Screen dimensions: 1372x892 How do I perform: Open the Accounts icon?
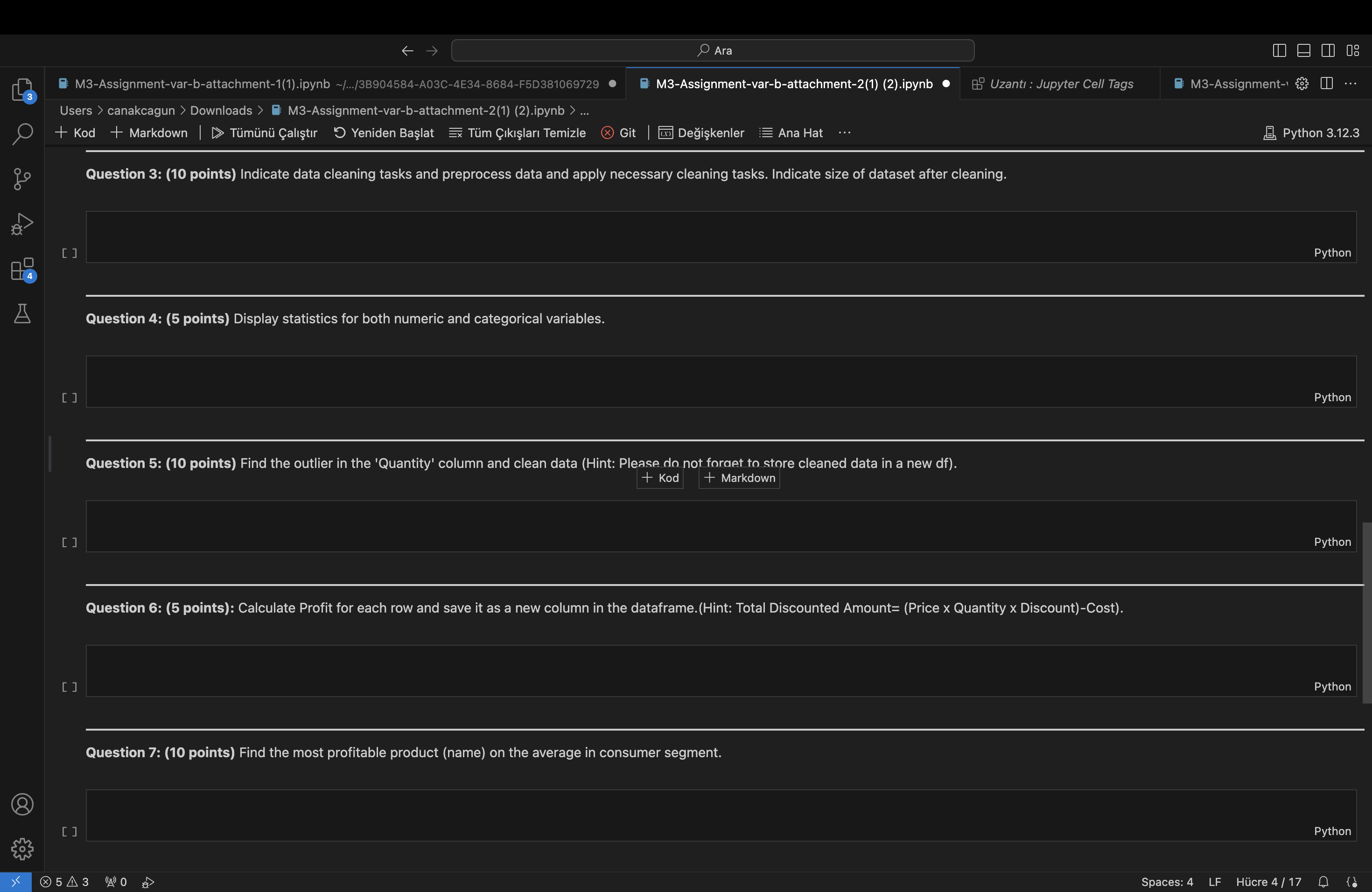[22, 804]
